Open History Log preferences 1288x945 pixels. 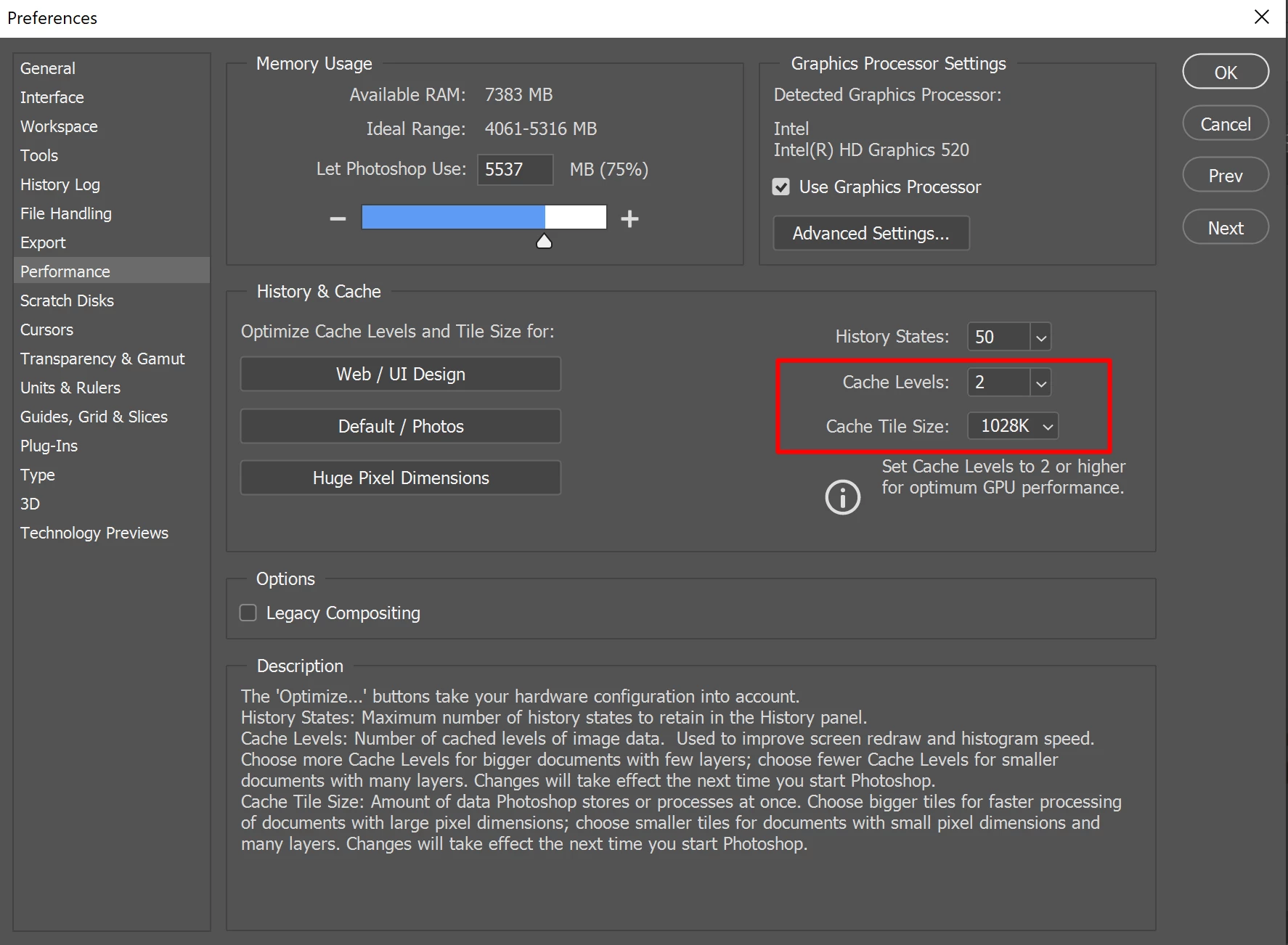click(x=111, y=184)
